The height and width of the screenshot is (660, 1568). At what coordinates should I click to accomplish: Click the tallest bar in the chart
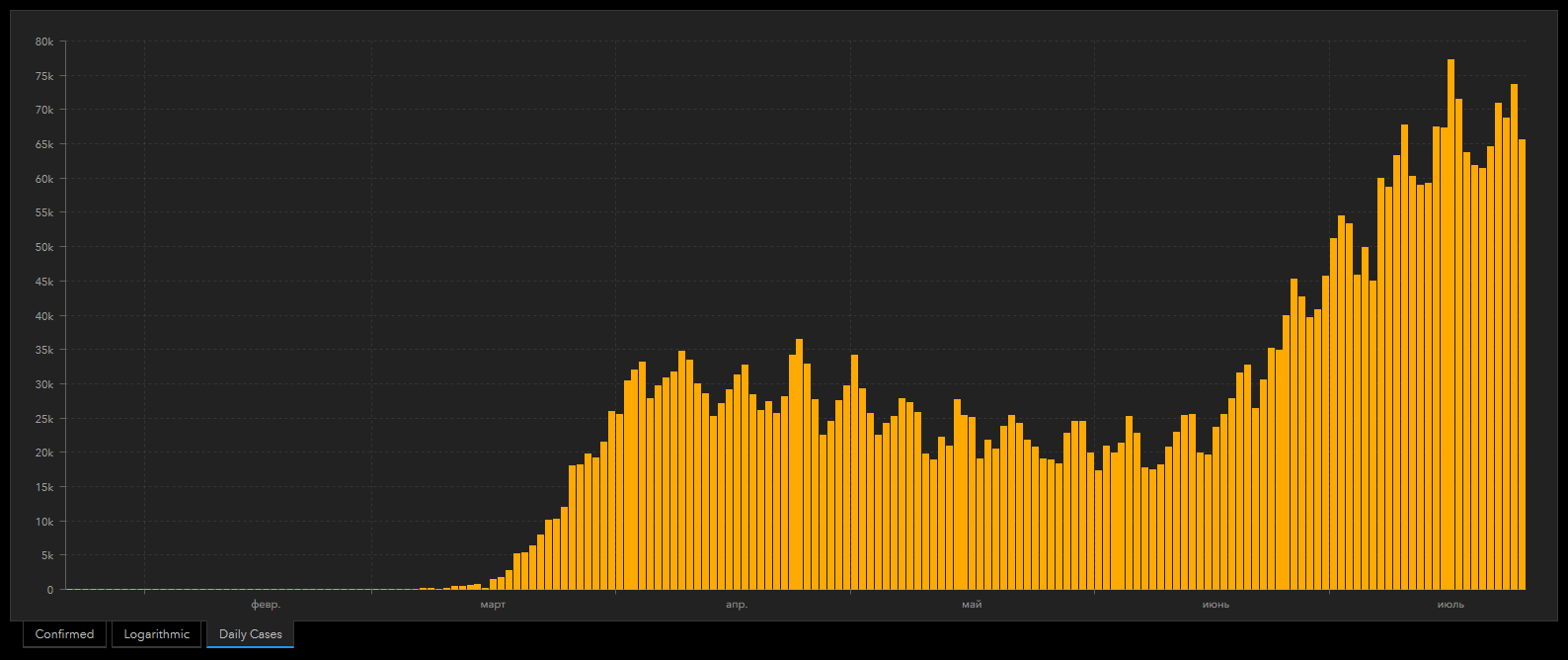click(x=1450, y=324)
